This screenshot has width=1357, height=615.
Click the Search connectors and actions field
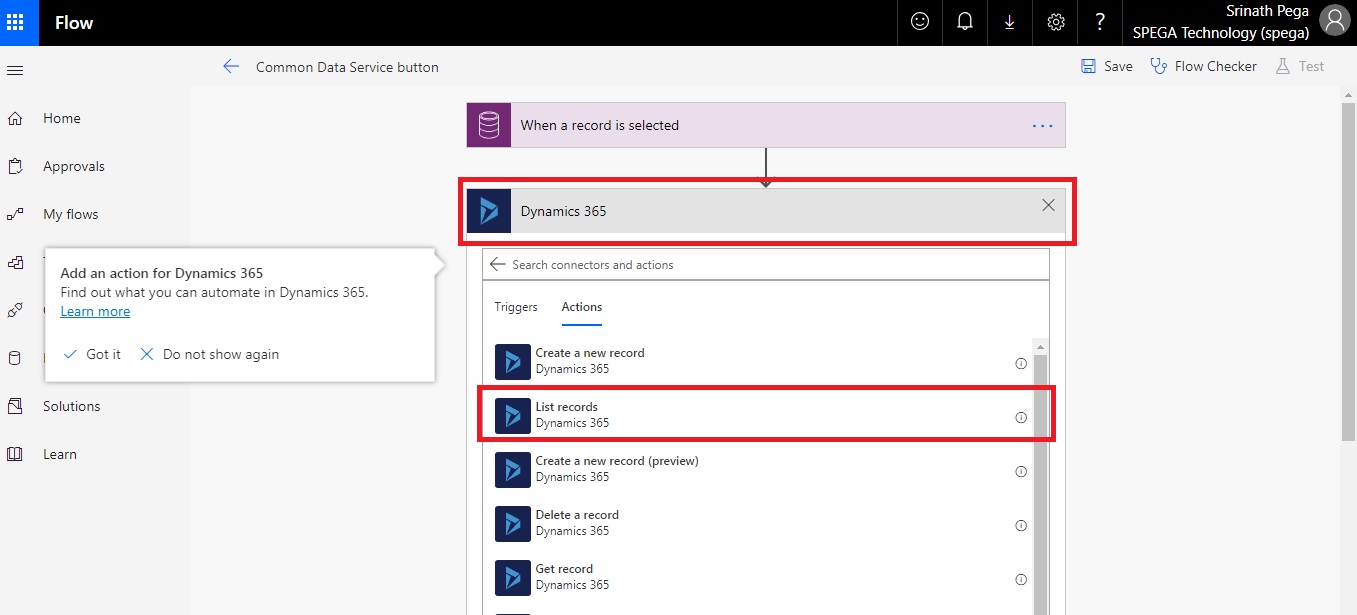pyautogui.click(x=770, y=265)
